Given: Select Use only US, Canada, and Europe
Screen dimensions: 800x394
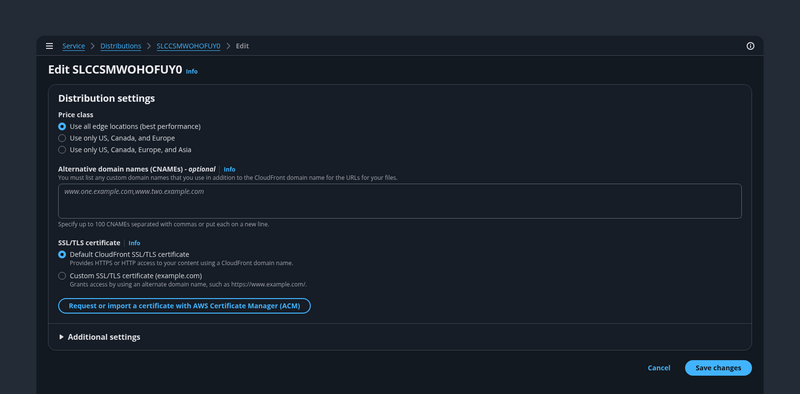Looking at the screenshot, I should 62,138.
